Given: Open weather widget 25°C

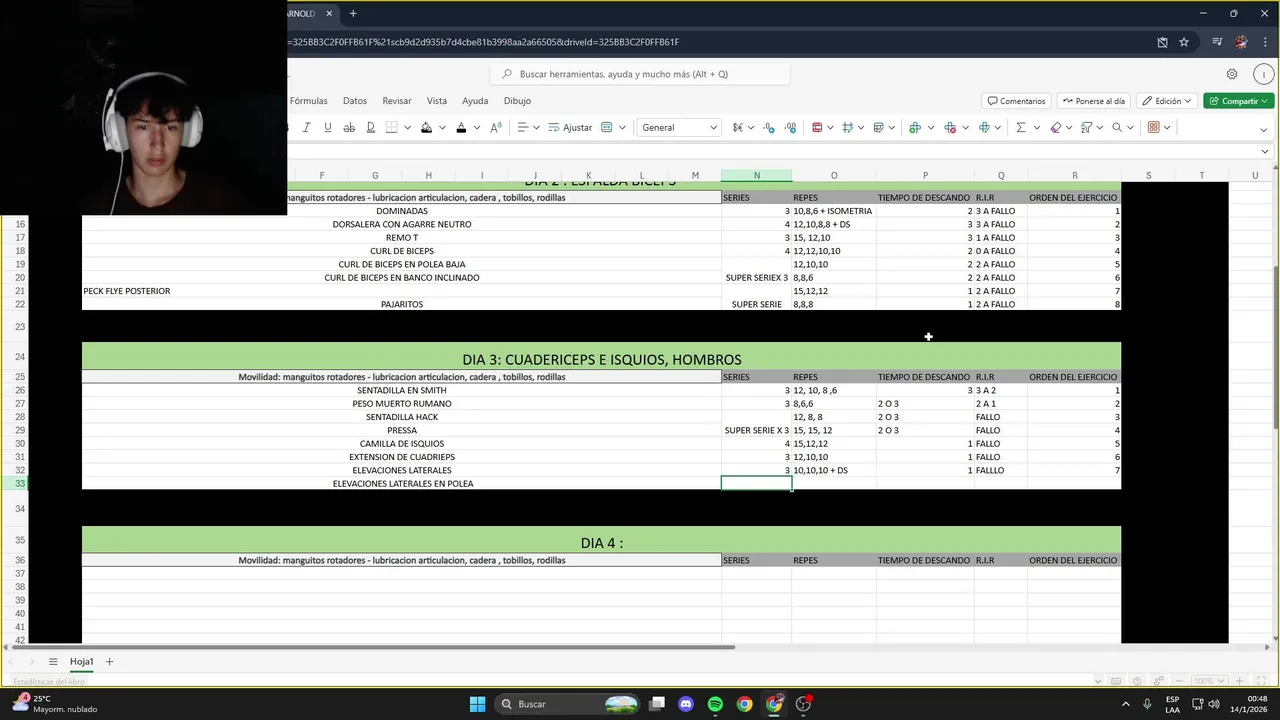Looking at the screenshot, I should 55,704.
